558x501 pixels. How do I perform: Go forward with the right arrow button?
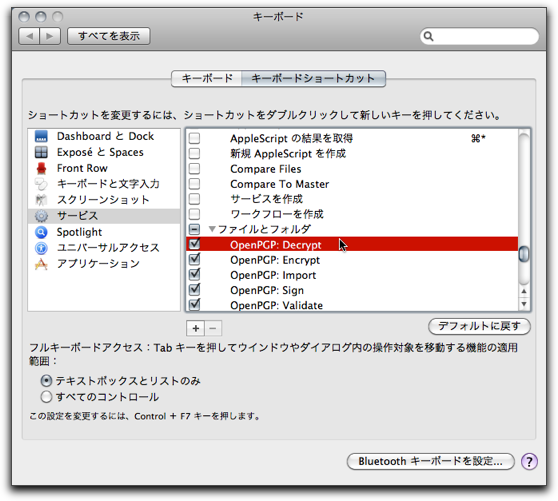coord(50,36)
